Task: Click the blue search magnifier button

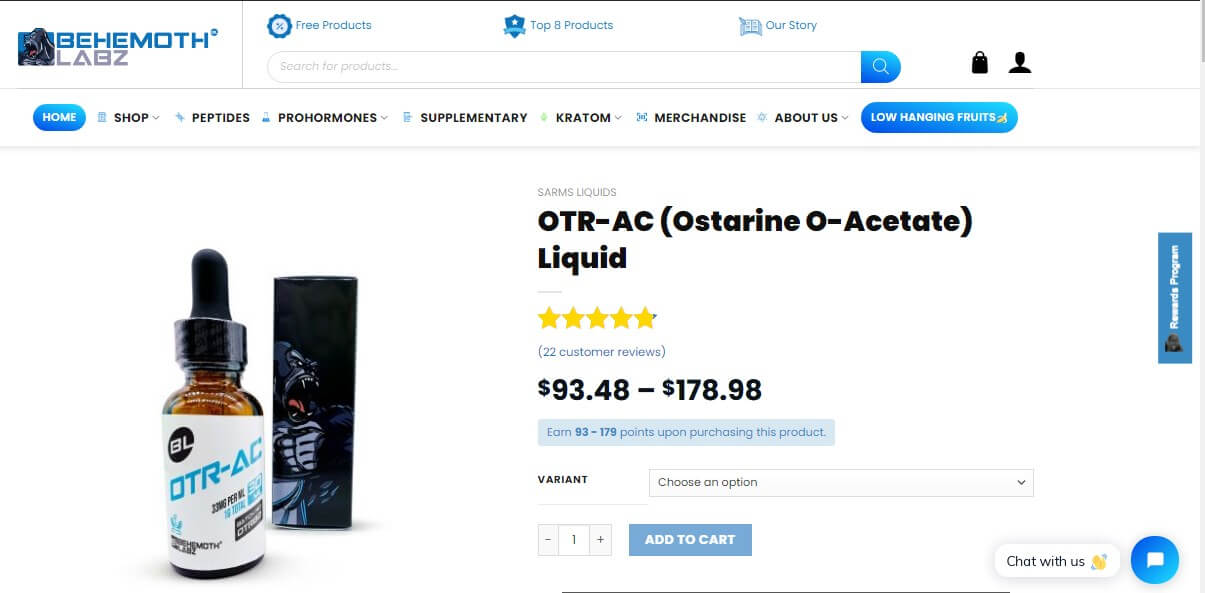Action: 881,67
